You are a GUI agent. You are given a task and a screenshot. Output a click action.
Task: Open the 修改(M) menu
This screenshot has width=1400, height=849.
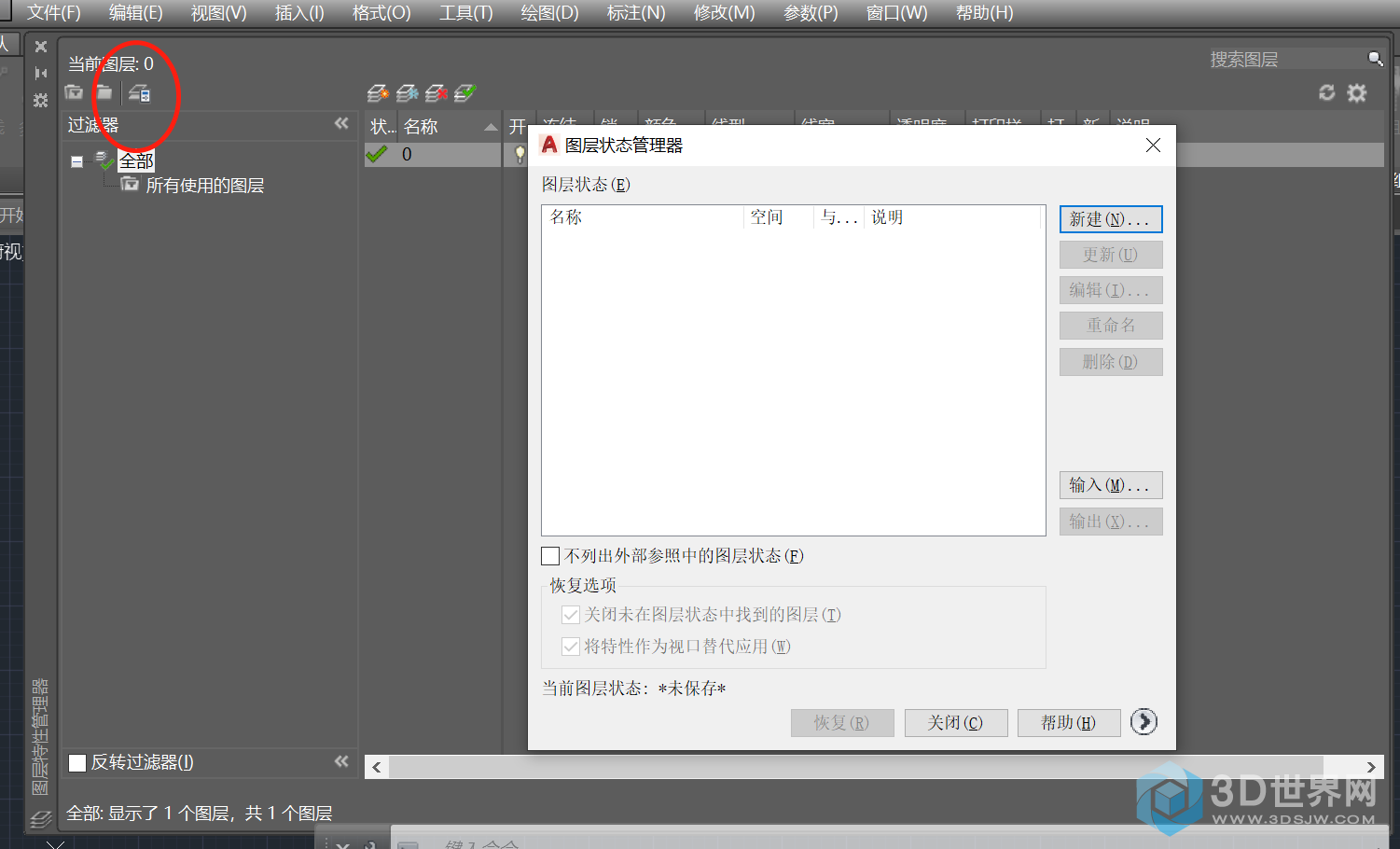724,13
